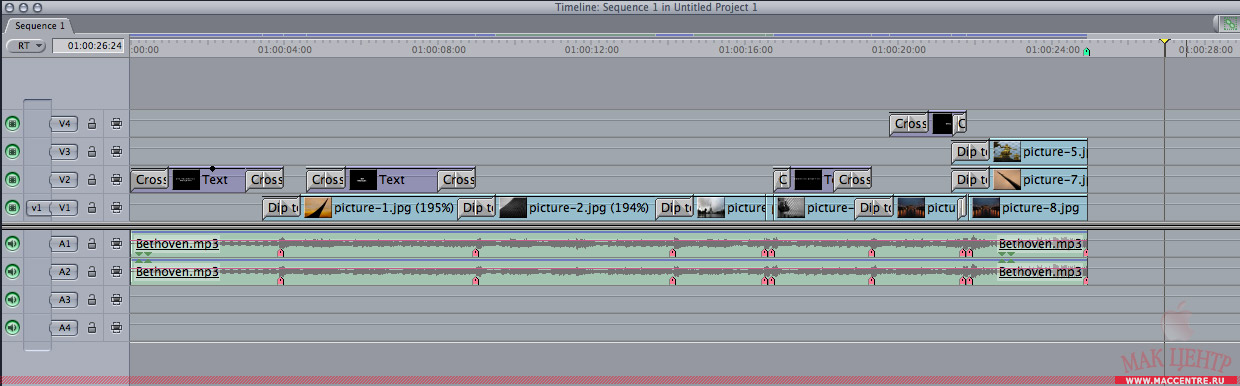Image resolution: width=1240 pixels, height=386 pixels.
Task: Toggle Auto Select on A1 track
Action: pos(116,243)
